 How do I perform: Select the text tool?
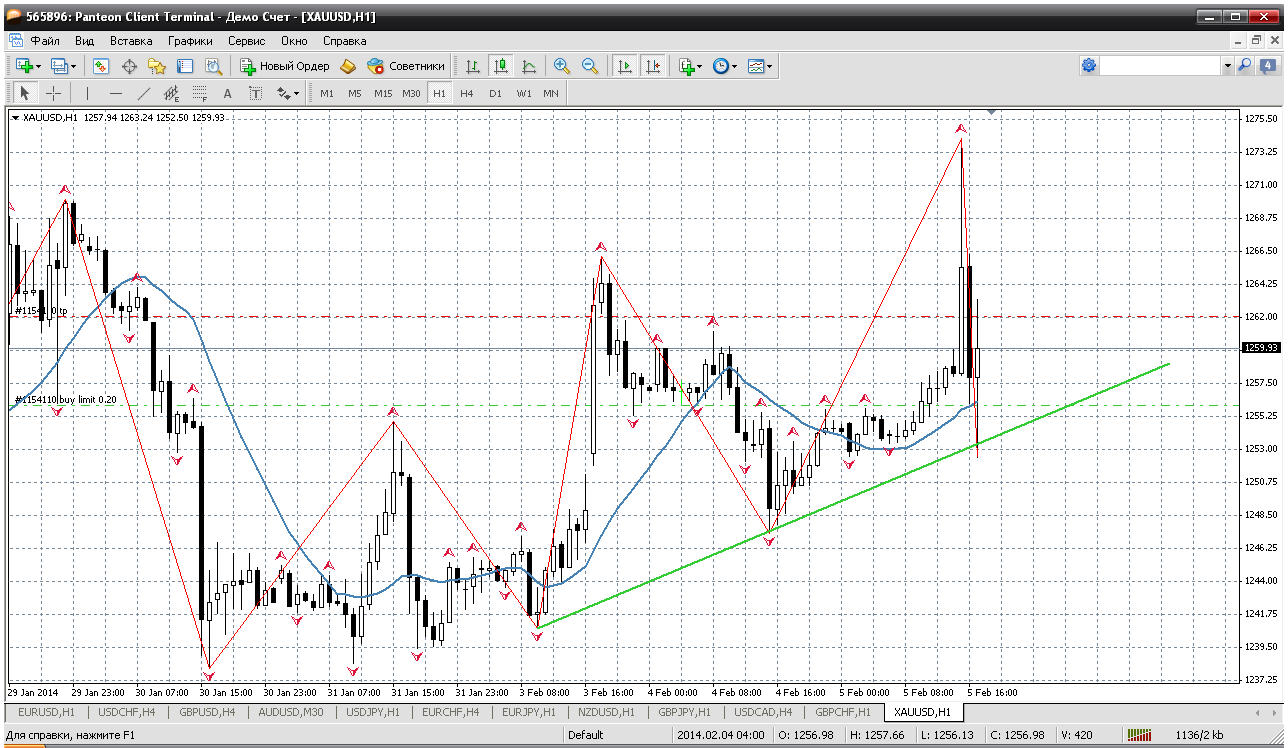click(228, 93)
